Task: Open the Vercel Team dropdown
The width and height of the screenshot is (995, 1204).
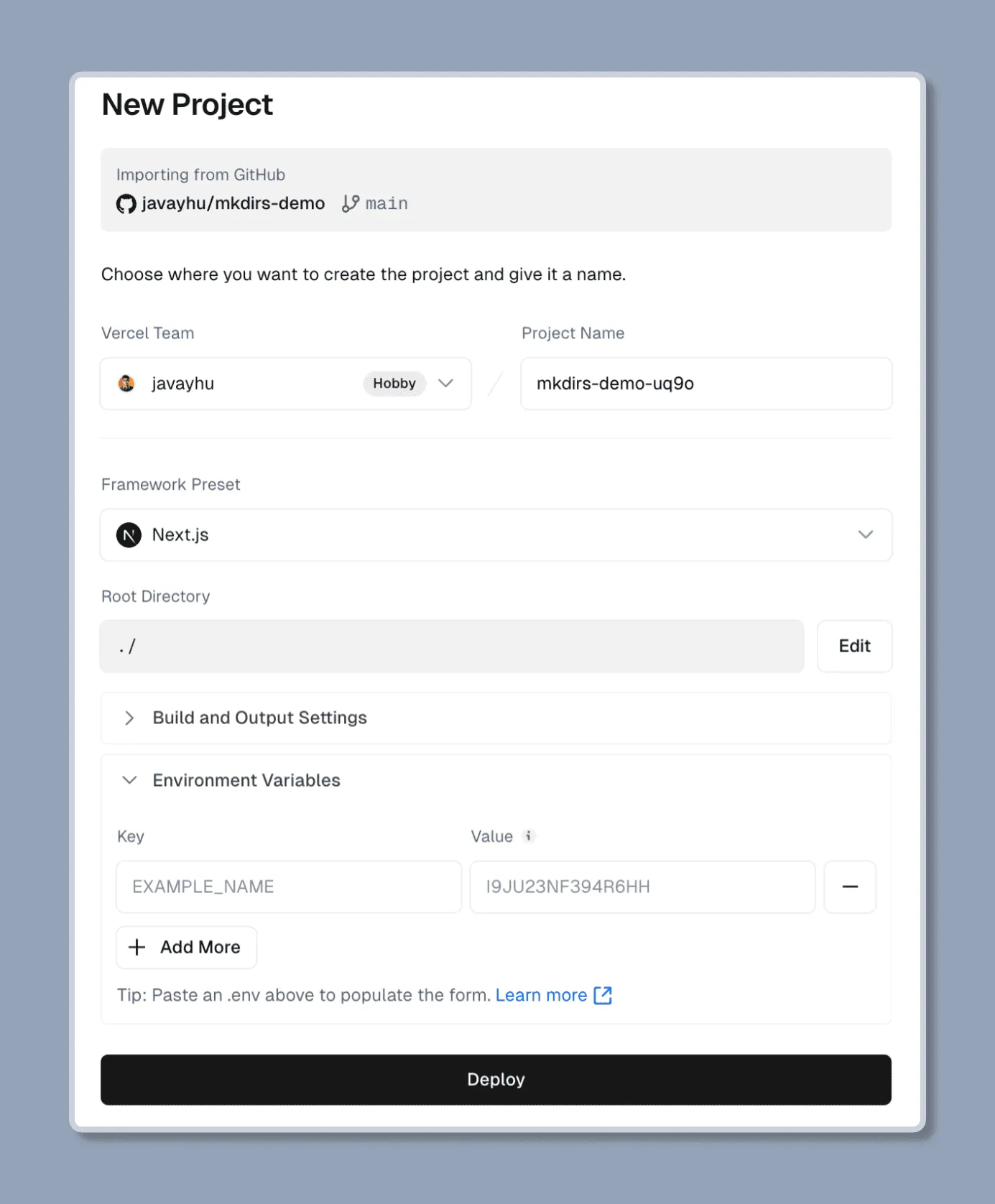Action: 445,383
